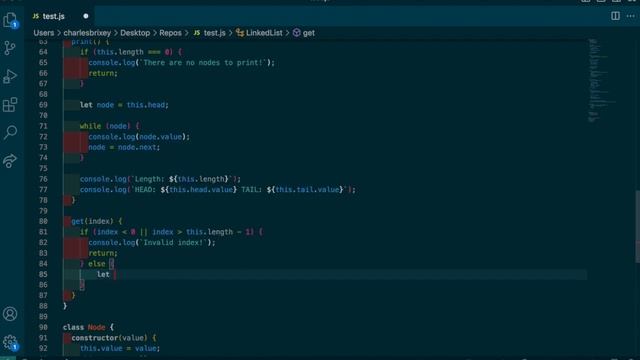
Task: Click 'get(index) {' method declaration
Action: (97, 221)
